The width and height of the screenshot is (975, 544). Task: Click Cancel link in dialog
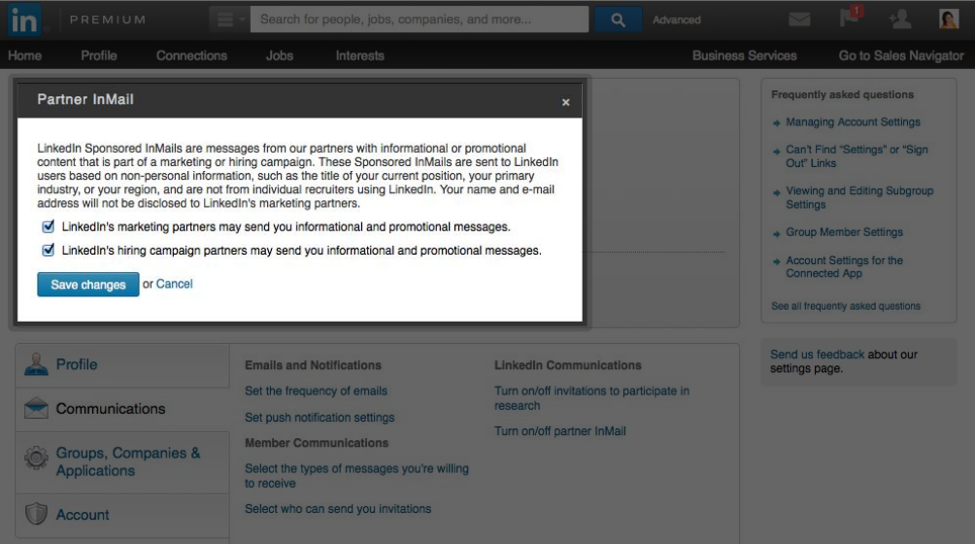174,284
